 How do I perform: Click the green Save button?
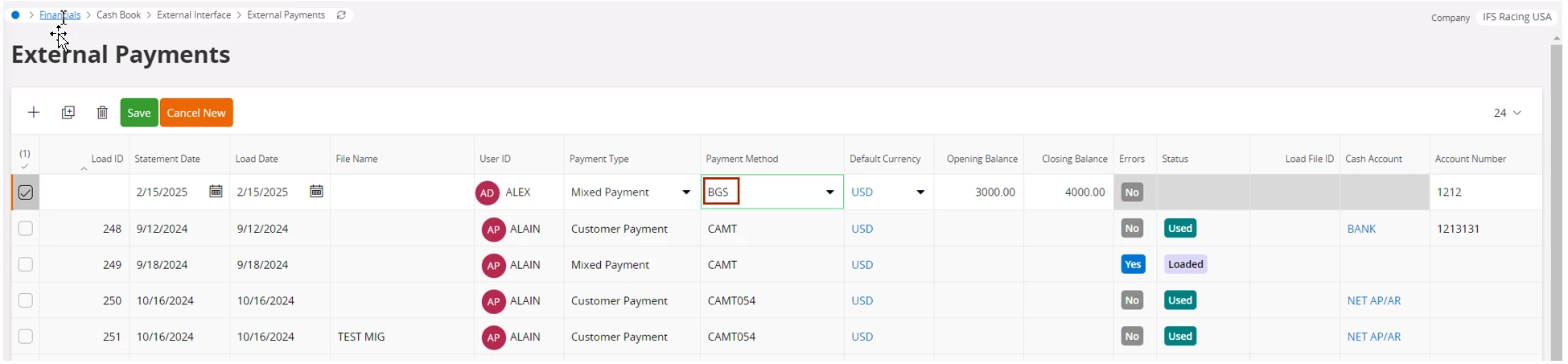(139, 113)
